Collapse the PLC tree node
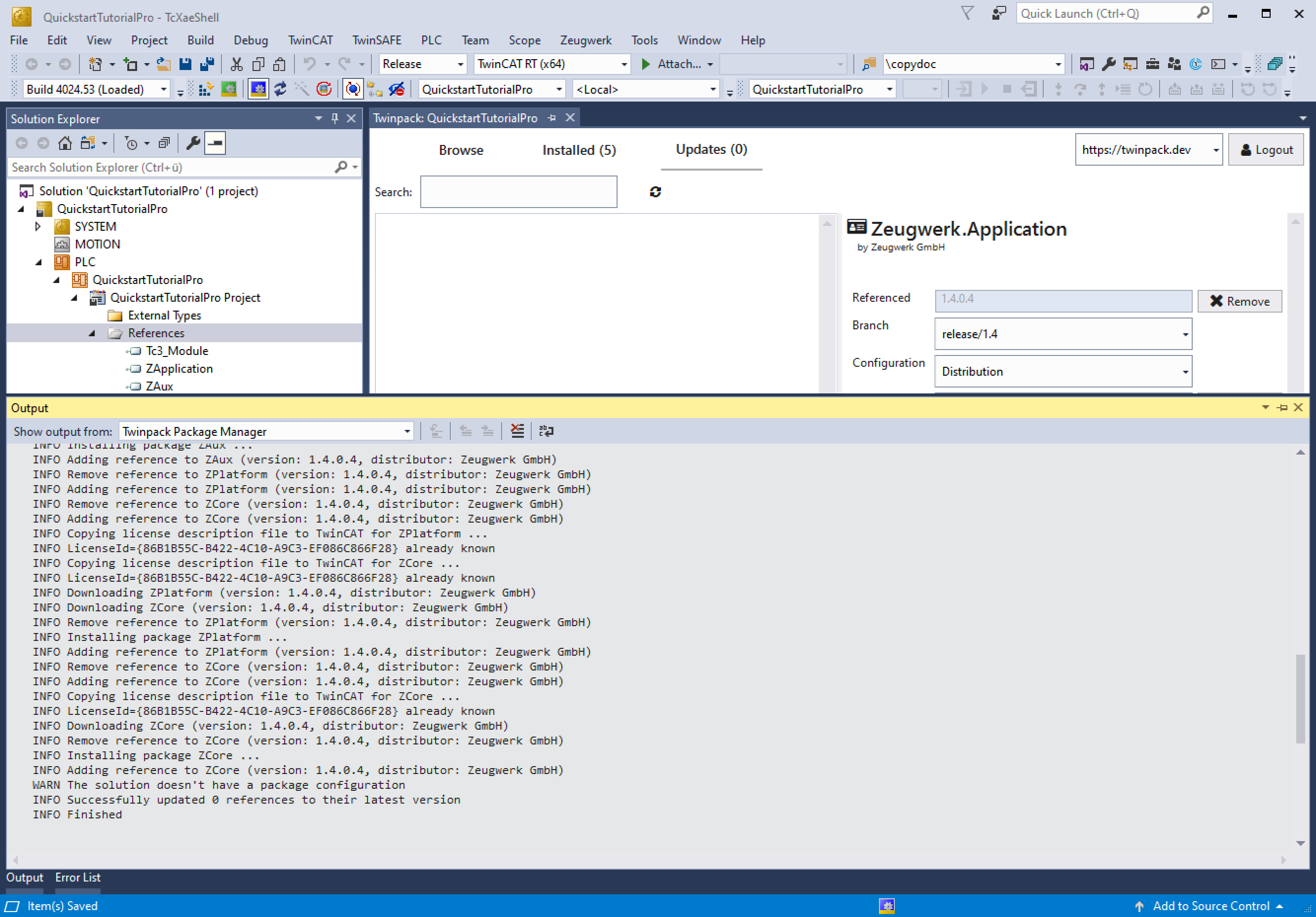The height and width of the screenshot is (917, 1316). (x=39, y=262)
